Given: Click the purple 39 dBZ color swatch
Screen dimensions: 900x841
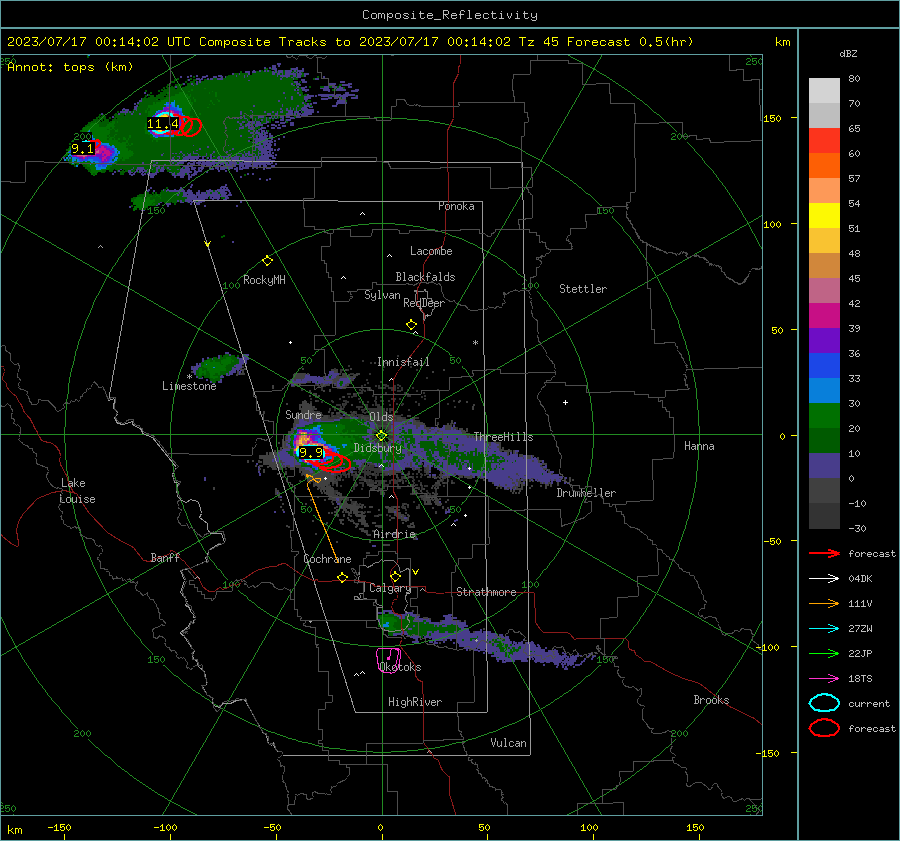Looking at the screenshot, I should [824, 340].
